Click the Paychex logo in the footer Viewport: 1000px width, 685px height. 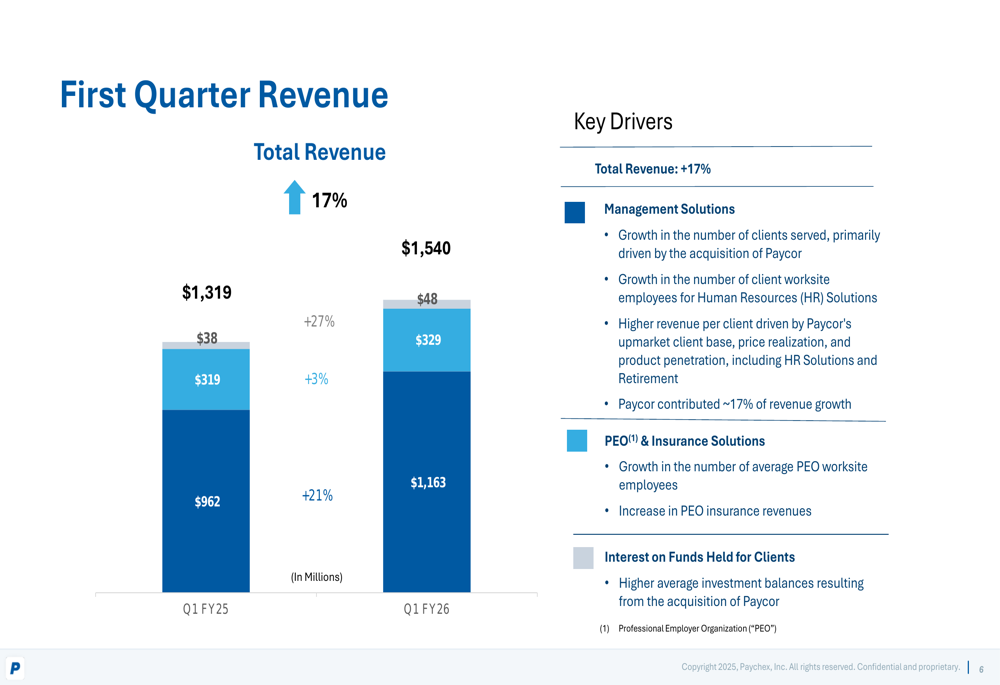coord(15,668)
